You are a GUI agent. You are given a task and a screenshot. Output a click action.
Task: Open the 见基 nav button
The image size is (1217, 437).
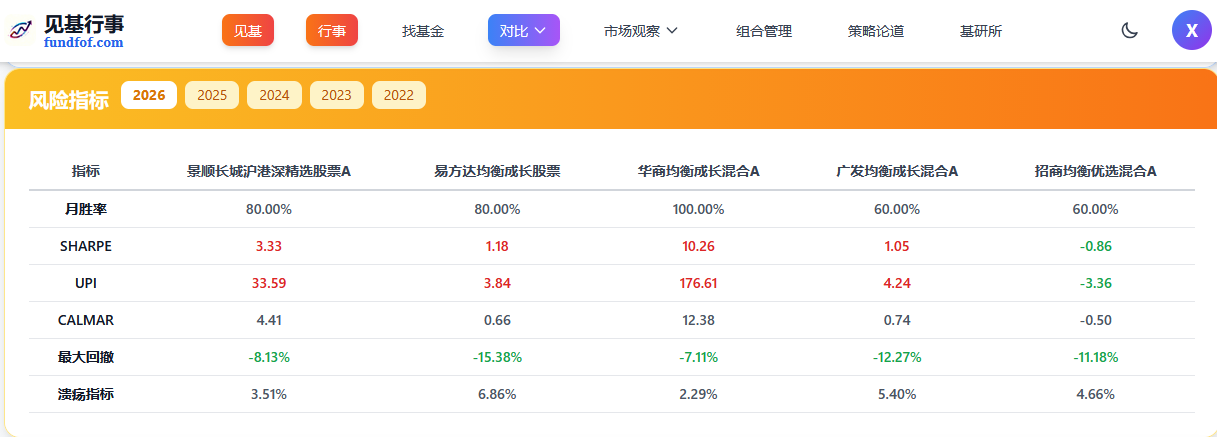click(248, 30)
